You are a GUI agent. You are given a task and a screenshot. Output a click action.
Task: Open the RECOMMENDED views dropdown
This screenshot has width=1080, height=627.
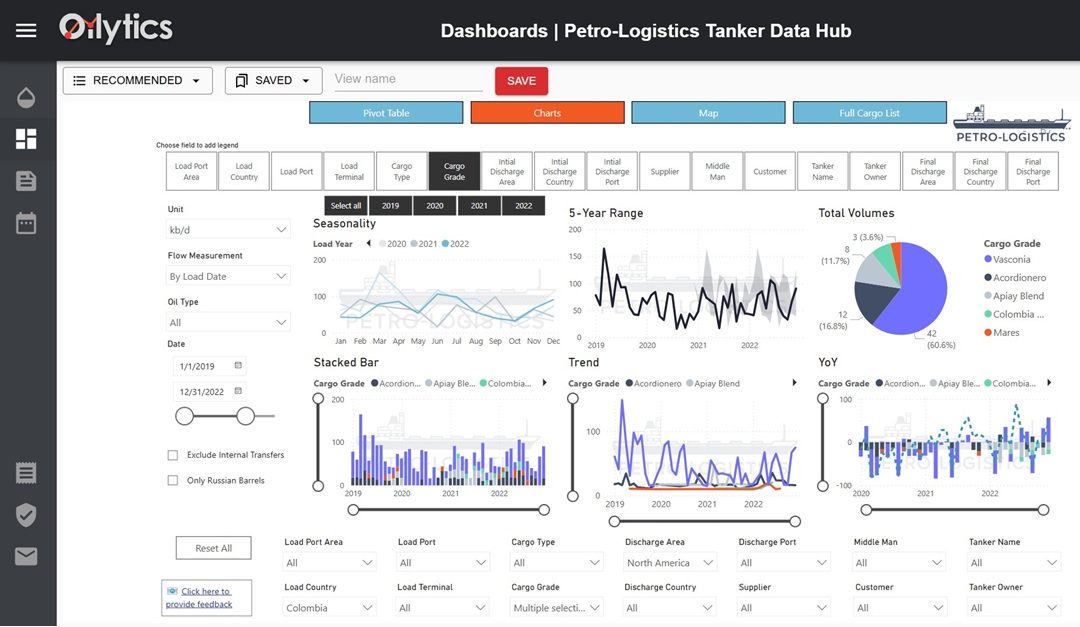(x=137, y=80)
